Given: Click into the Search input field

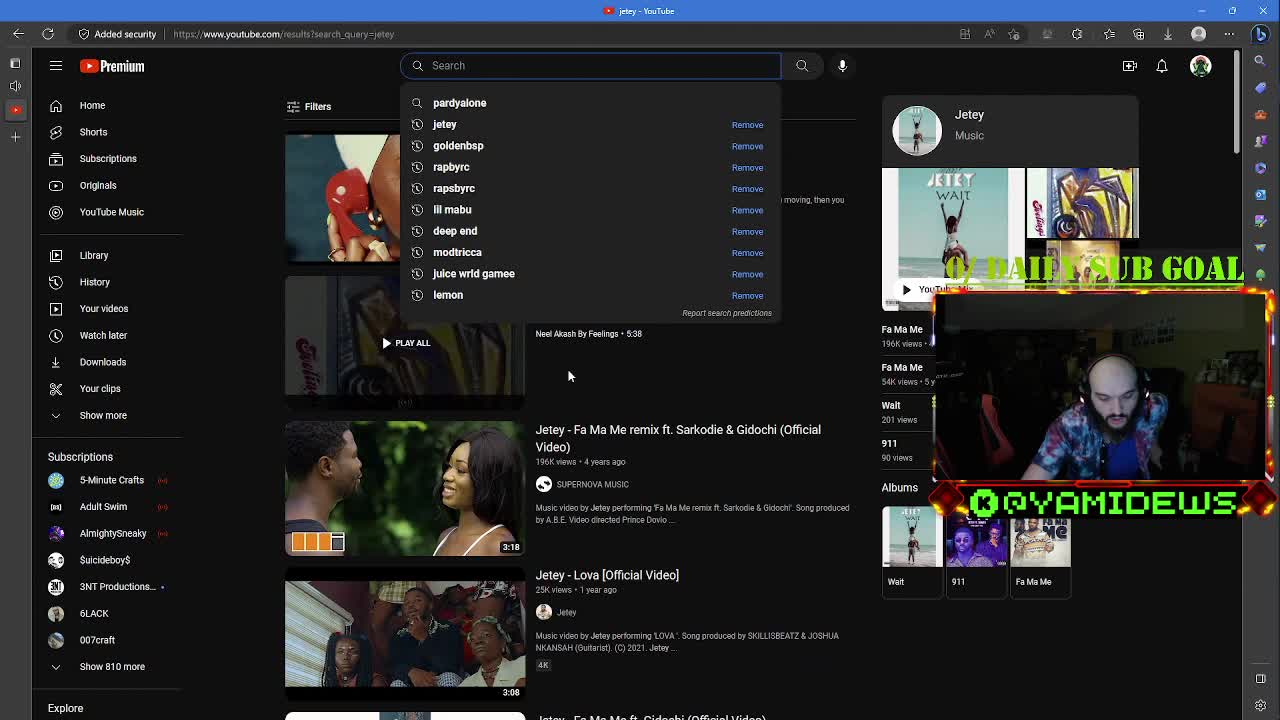Looking at the screenshot, I should point(600,66).
